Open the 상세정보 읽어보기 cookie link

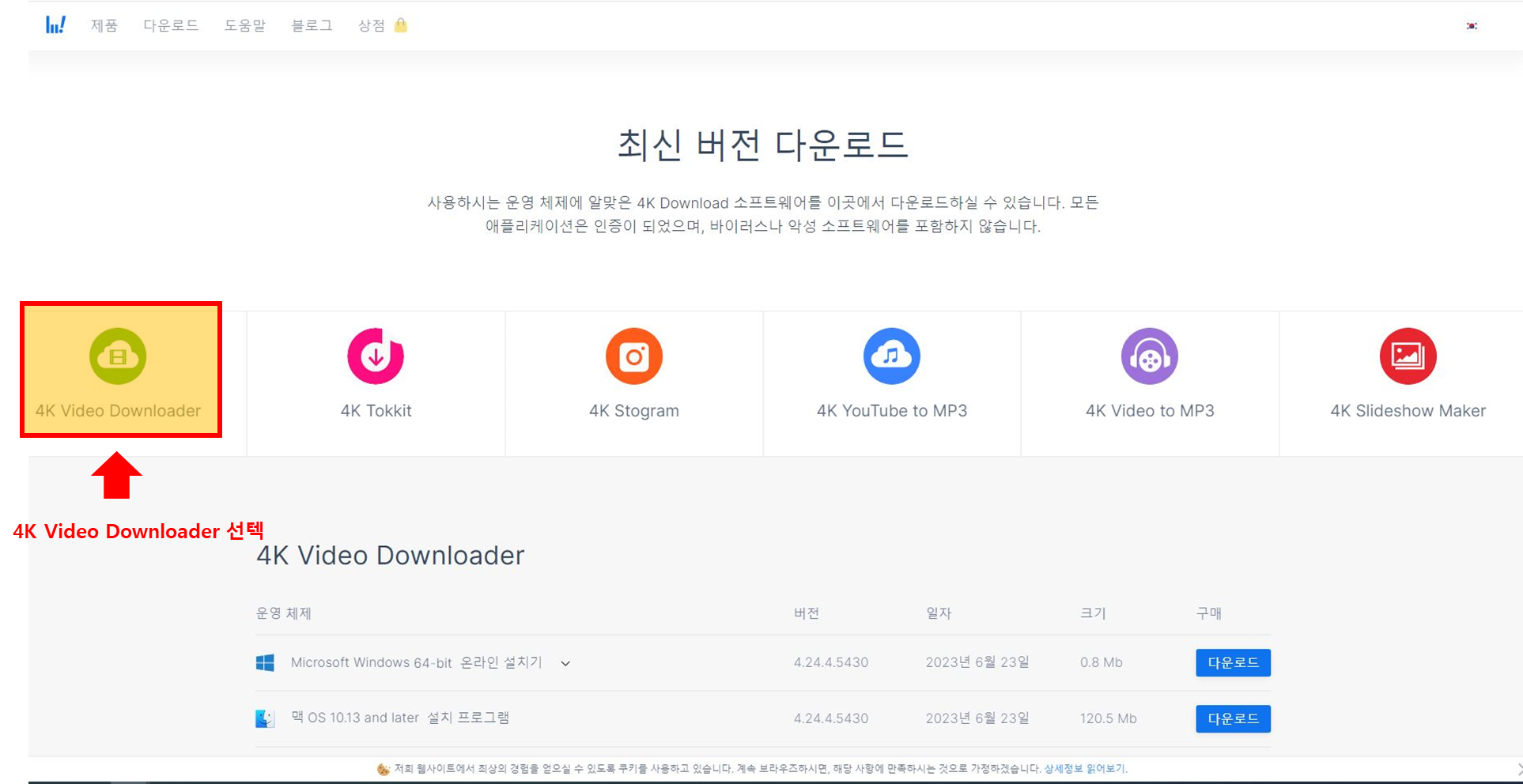pyautogui.click(x=1085, y=768)
